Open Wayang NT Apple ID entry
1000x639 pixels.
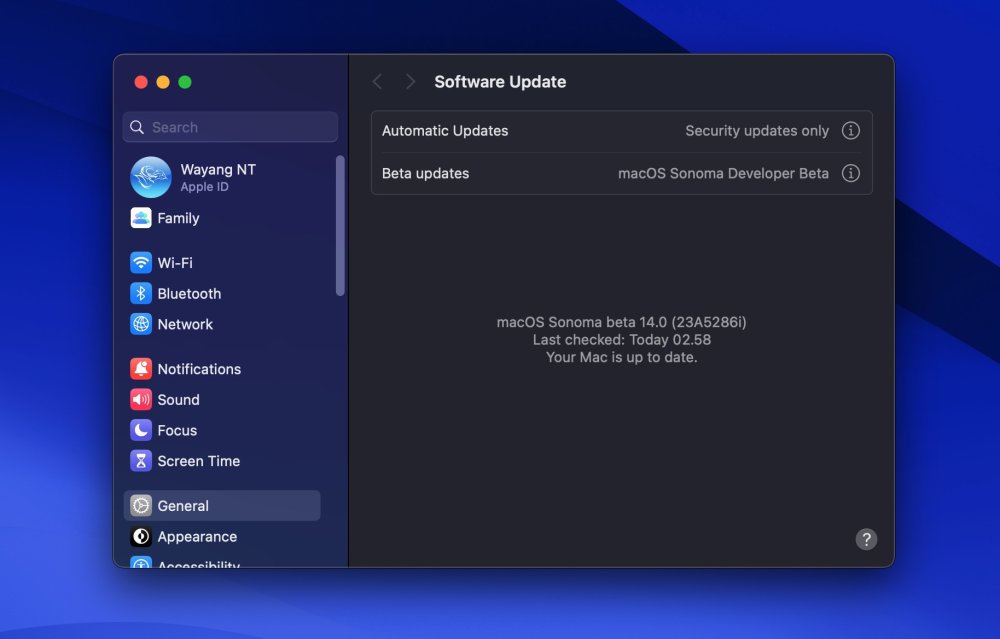(x=222, y=177)
